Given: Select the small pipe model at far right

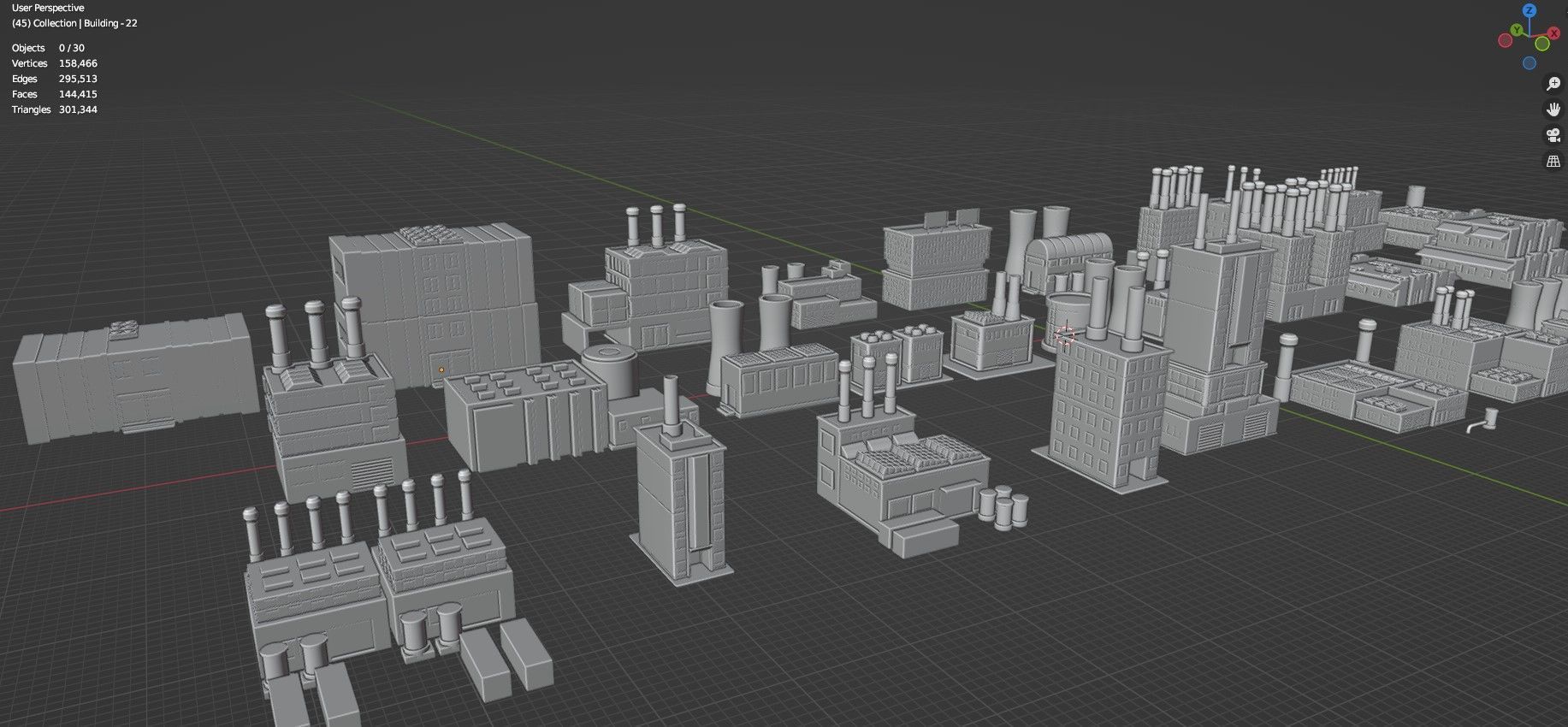Looking at the screenshot, I should tap(1484, 420).
